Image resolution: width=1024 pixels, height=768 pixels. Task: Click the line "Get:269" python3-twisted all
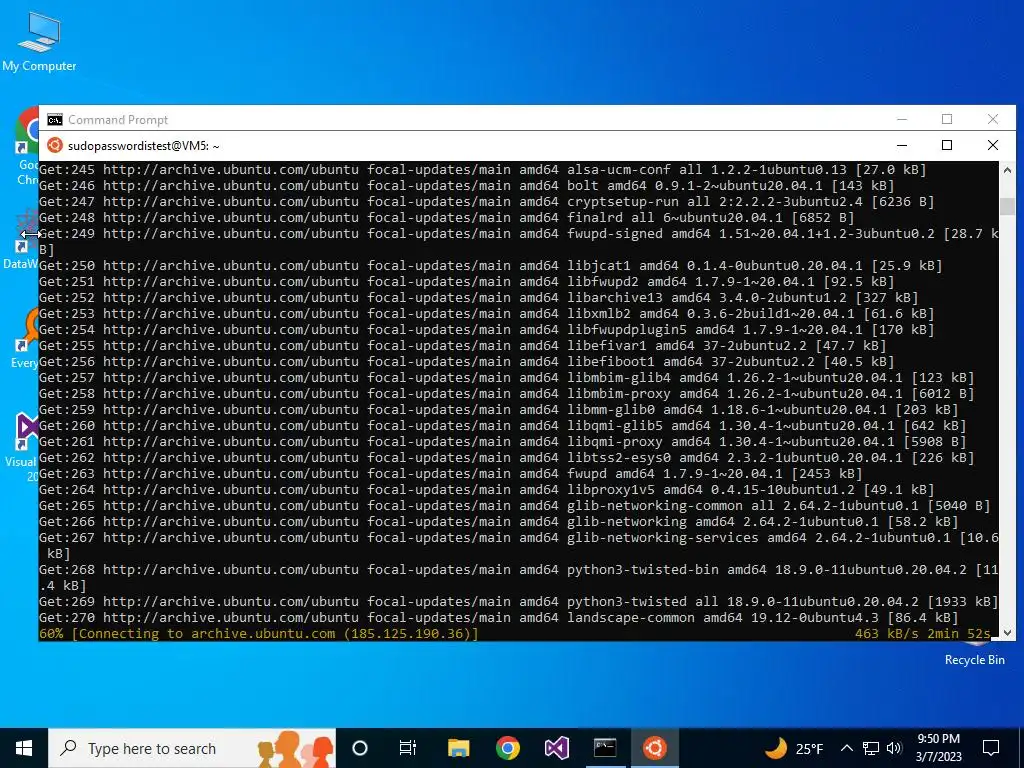pyautogui.click(x=519, y=601)
